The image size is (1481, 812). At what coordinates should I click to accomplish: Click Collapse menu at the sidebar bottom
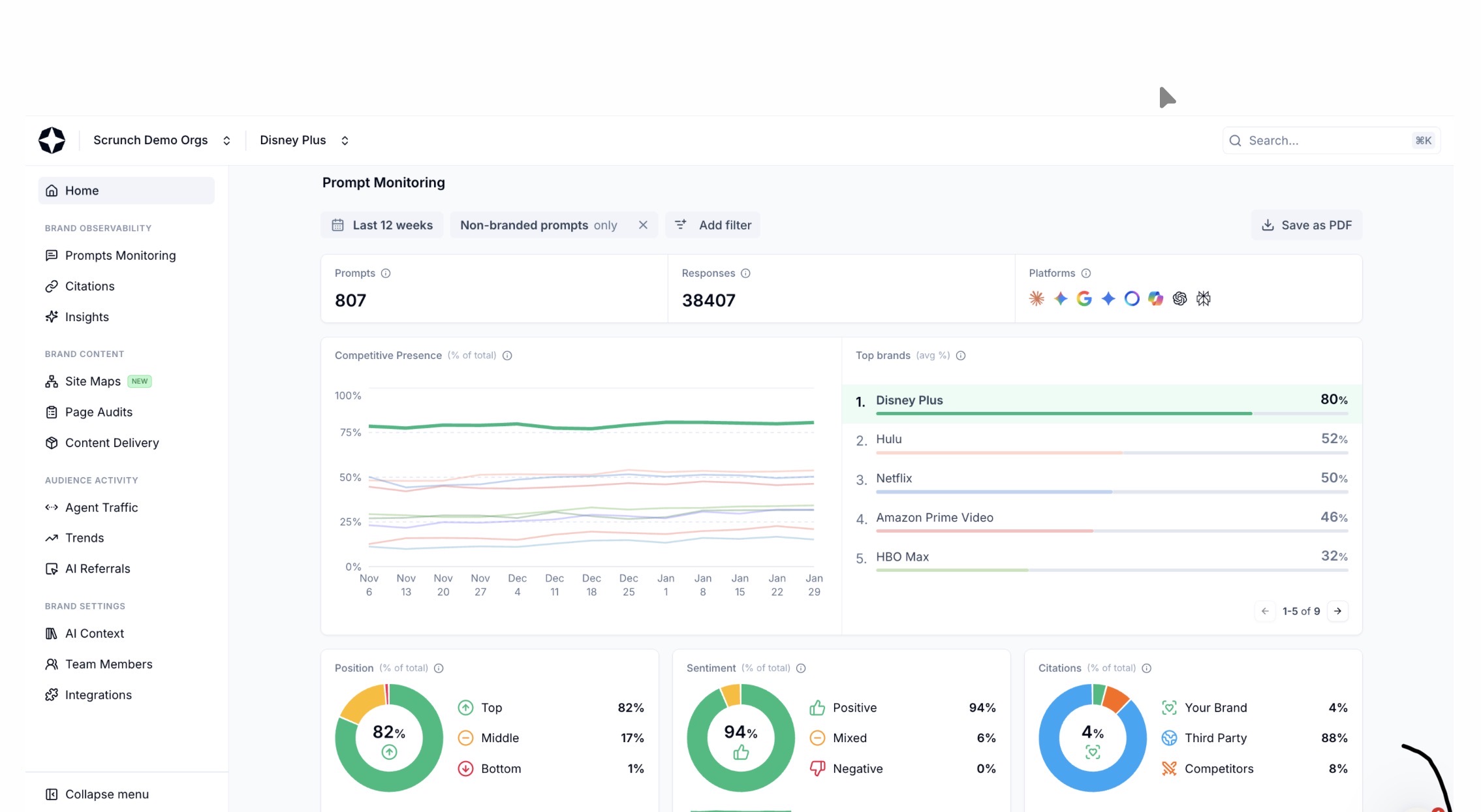(x=97, y=794)
